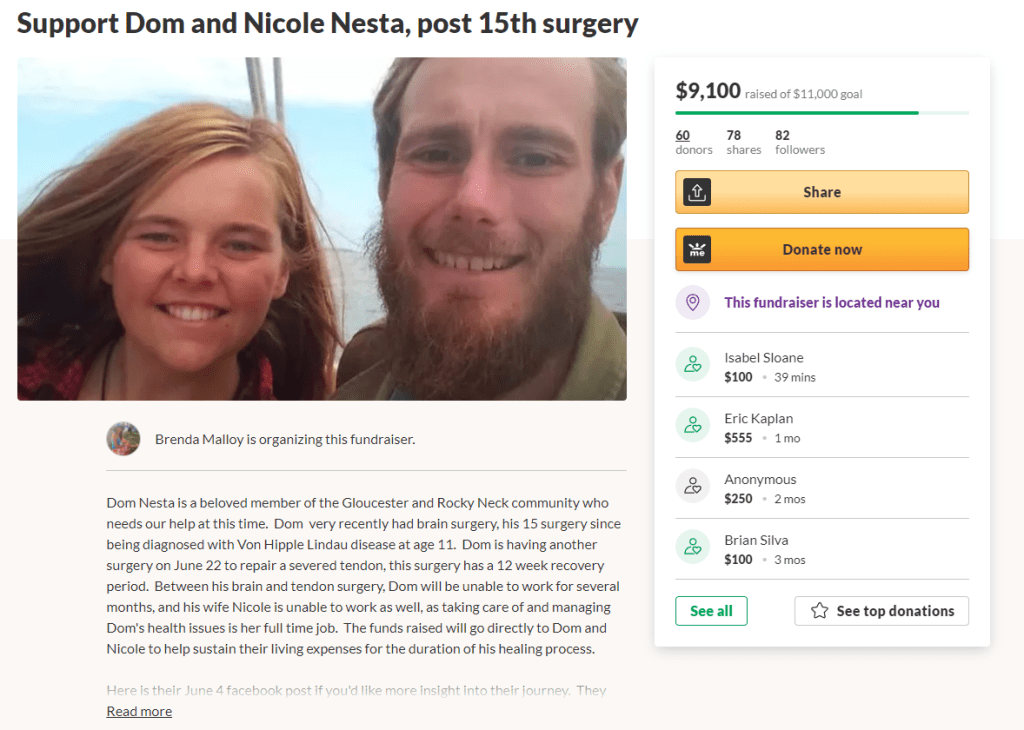Viewport: 1024px width, 730px height.
Task: Click Eric Kaplan's donor avatar icon
Action: point(692,427)
